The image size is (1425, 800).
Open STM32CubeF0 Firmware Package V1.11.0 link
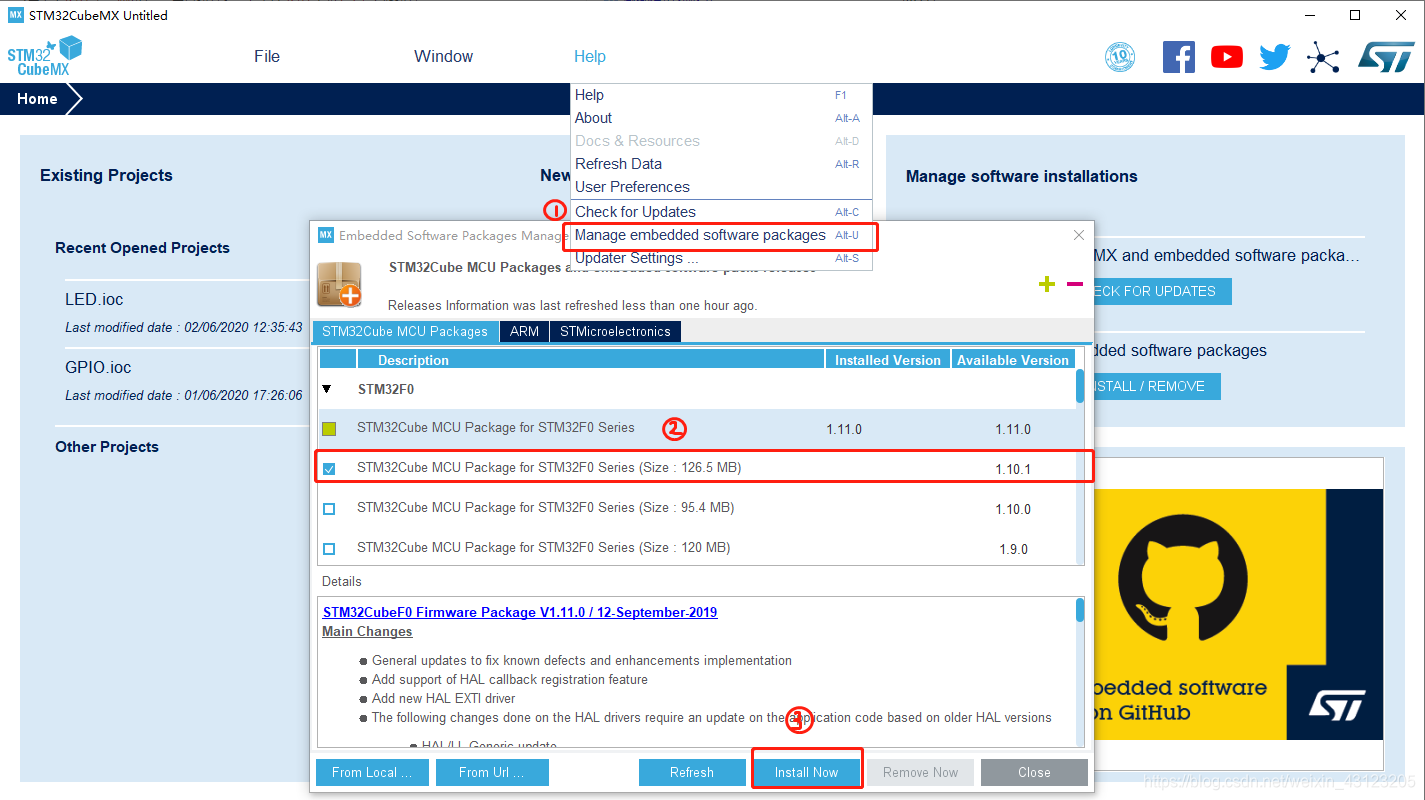pos(520,612)
